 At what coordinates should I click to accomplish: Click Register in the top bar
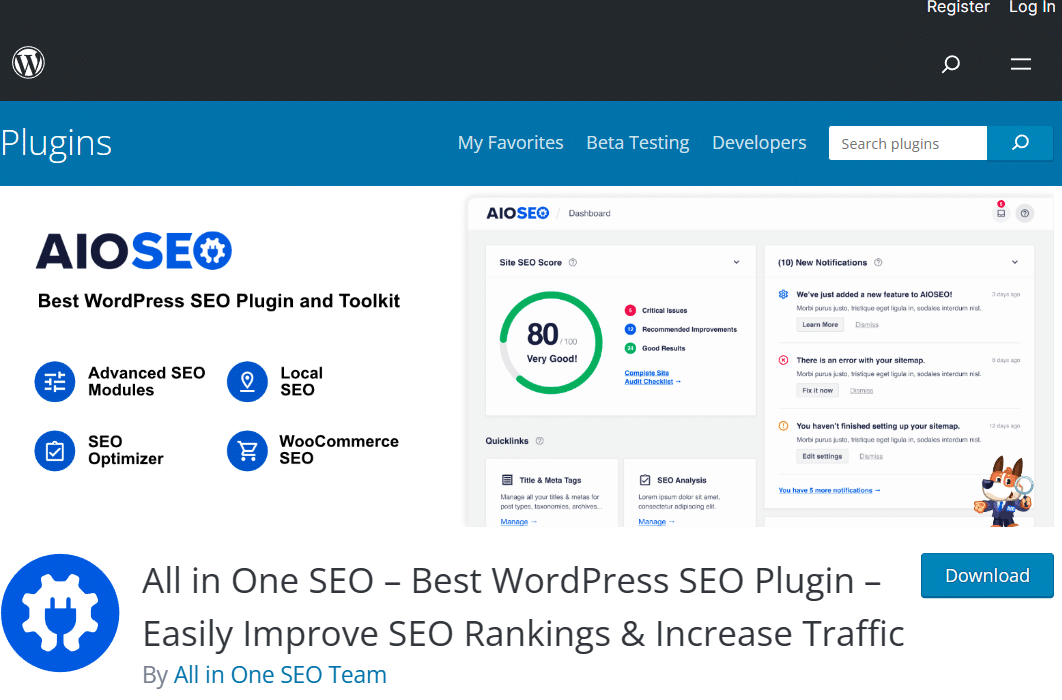tap(958, 8)
